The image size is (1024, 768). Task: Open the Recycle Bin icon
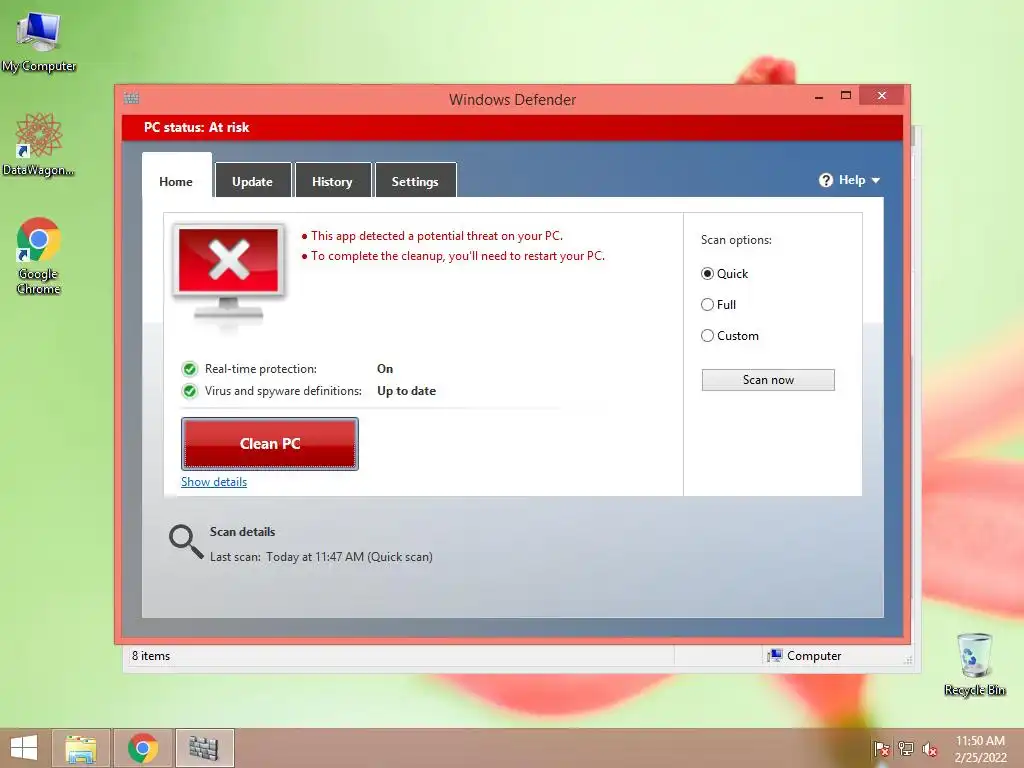click(x=974, y=664)
